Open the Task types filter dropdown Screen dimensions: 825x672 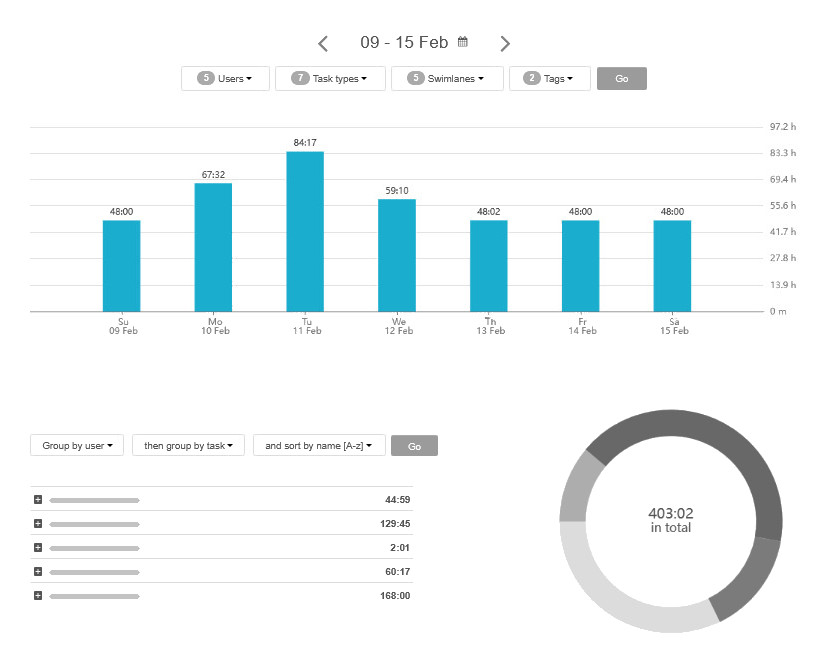point(330,78)
